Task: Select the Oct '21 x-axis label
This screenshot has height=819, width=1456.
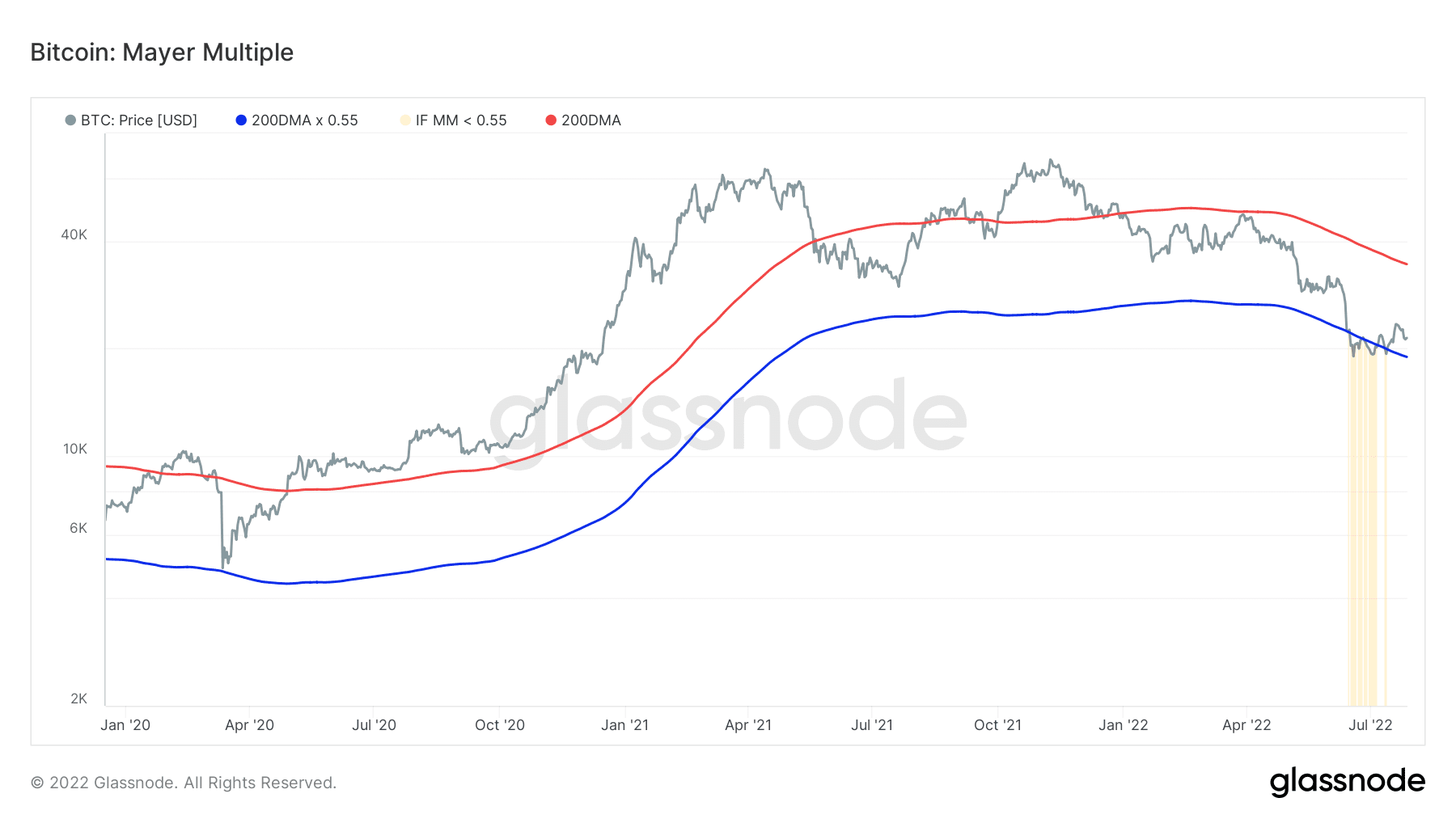Action: (x=997, y=725)
